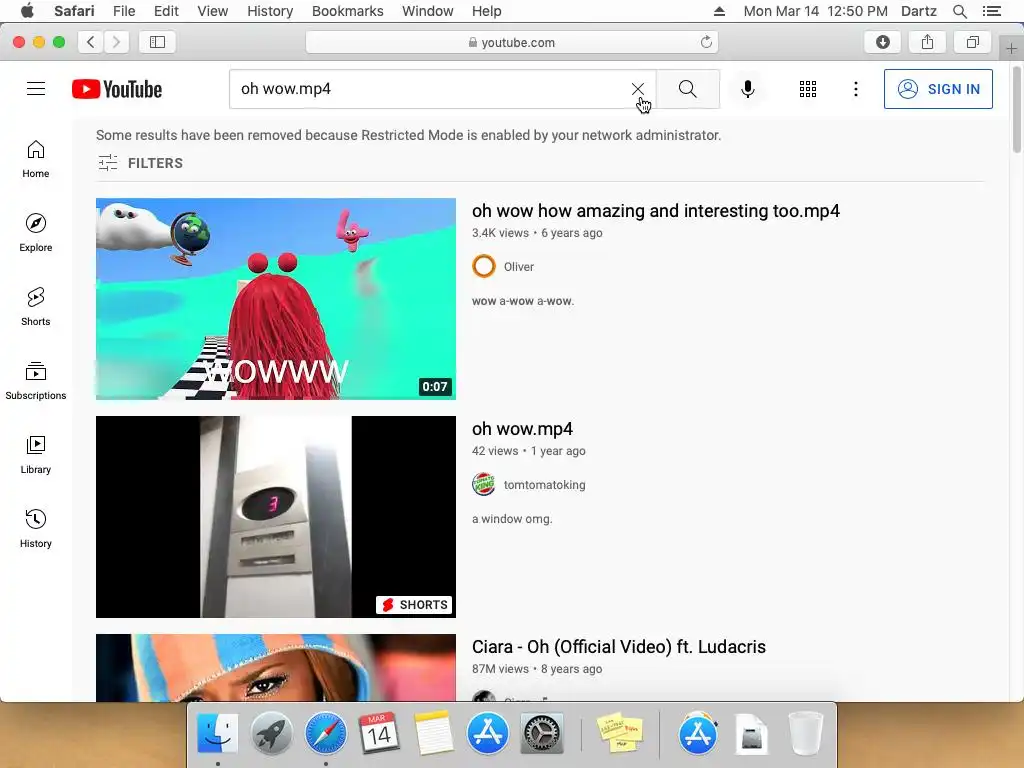Open the three-dot settings menu

(856, 89)
